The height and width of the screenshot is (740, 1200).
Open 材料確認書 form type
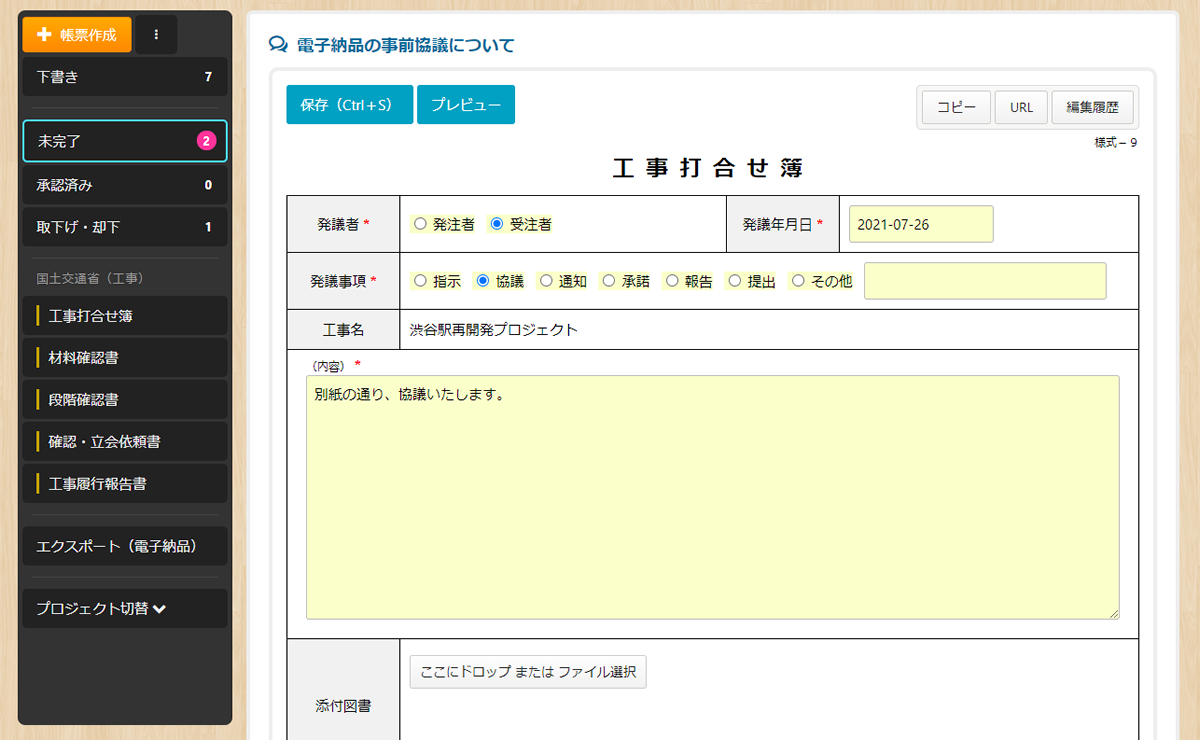125,358
